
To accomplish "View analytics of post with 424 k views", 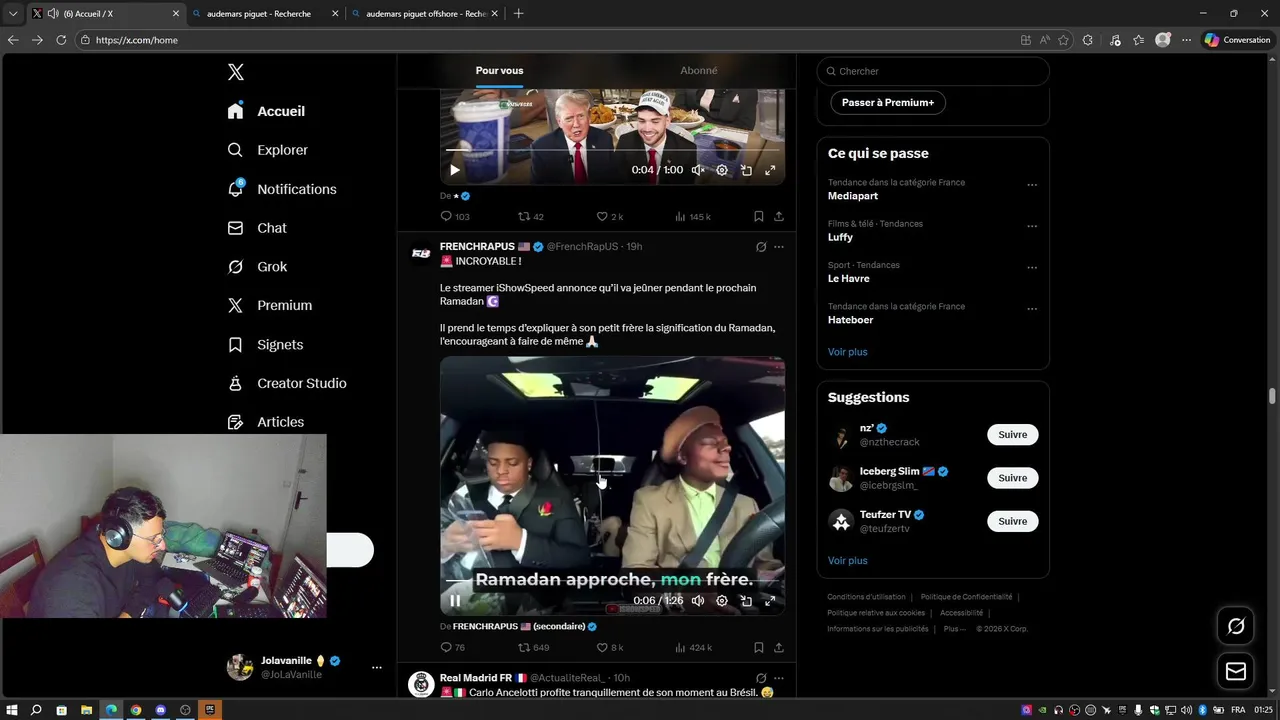I will click(693, 648).
